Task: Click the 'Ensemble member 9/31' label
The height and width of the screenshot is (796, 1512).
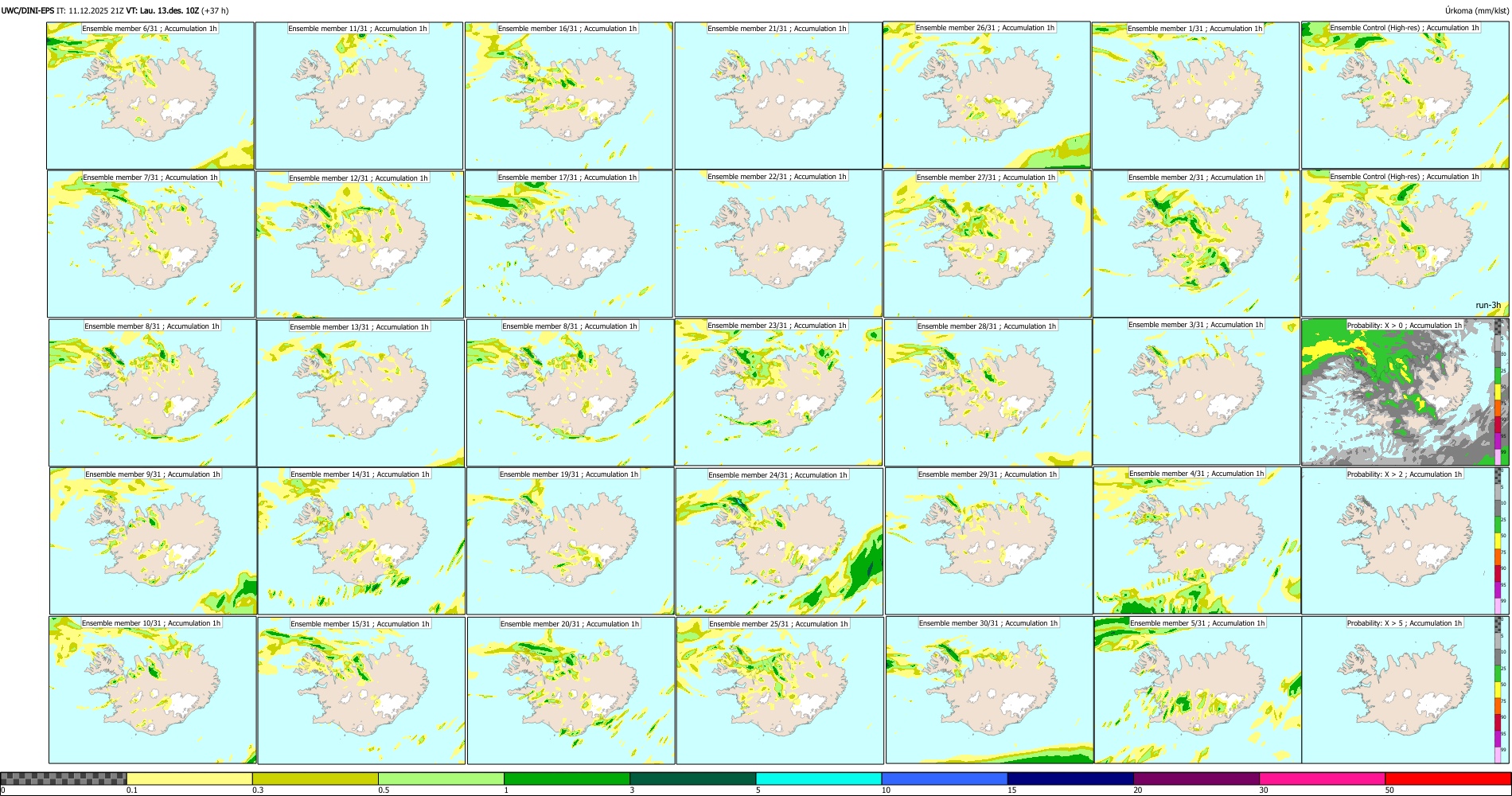Action: coord(123,474)
